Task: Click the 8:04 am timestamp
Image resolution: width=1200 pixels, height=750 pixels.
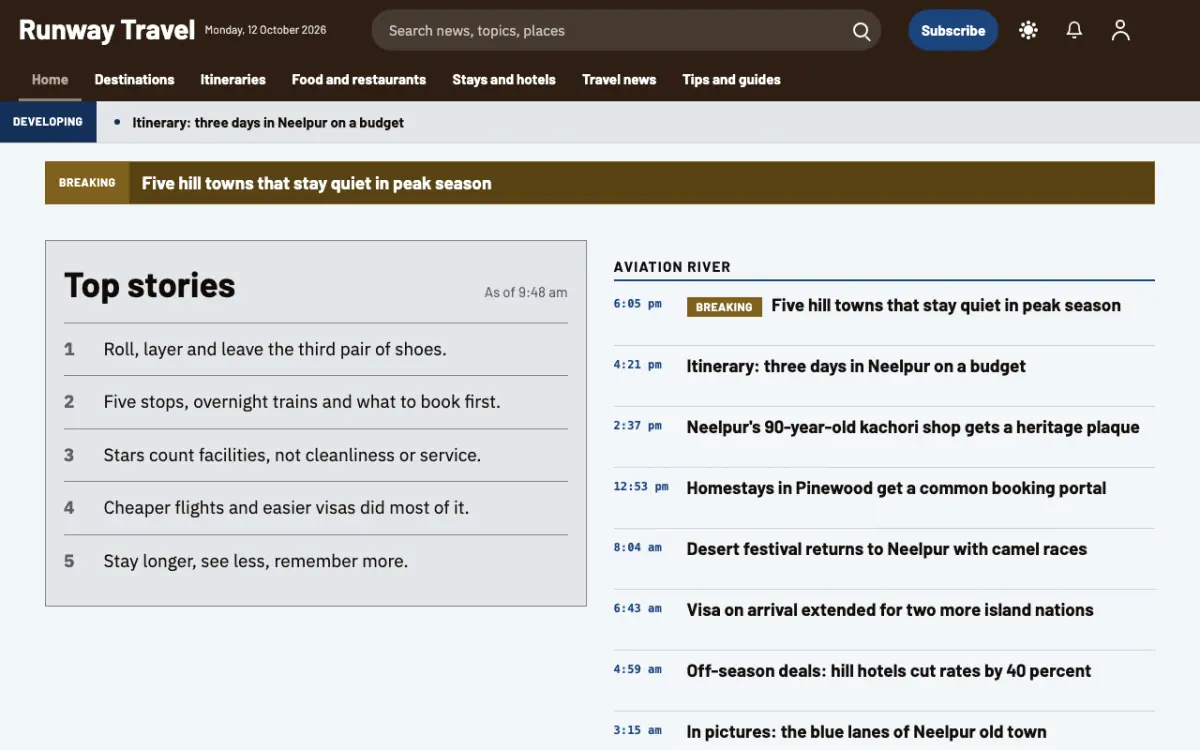Action: 638,548
